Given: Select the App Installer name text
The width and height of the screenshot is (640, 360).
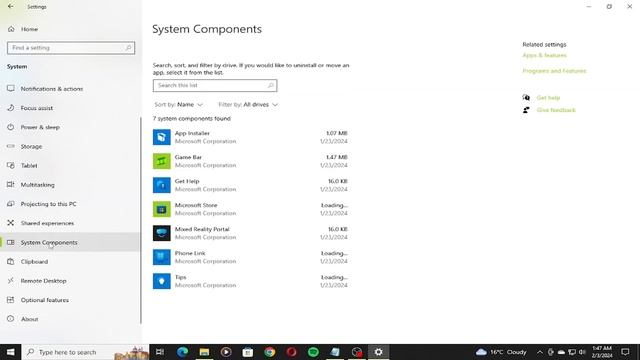Looking at the screenshot, I should [x=192, y=133].
